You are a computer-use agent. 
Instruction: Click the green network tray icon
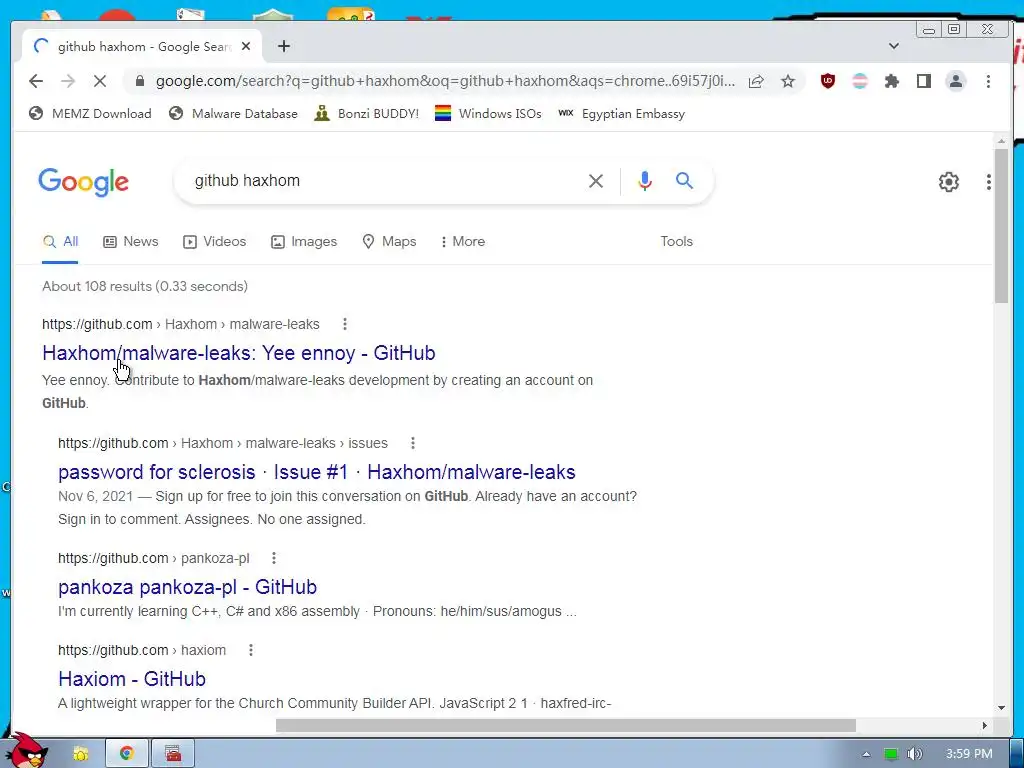point(891,754)
